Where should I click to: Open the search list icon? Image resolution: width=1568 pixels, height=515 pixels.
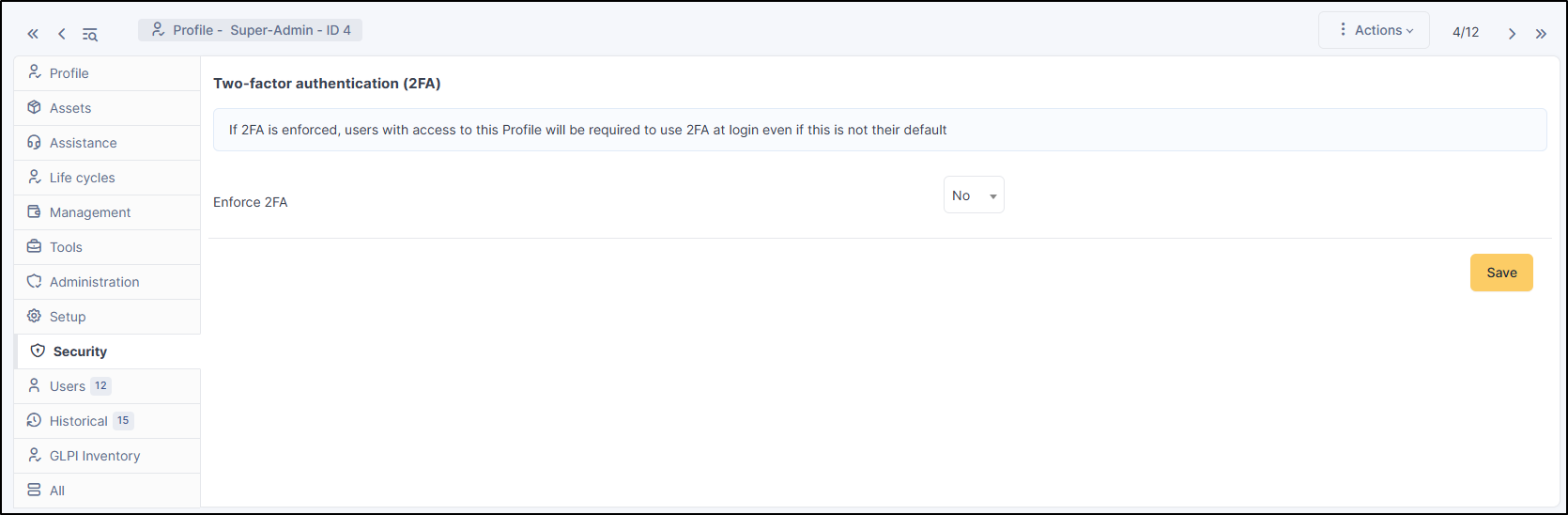click(x=90, y=35)
